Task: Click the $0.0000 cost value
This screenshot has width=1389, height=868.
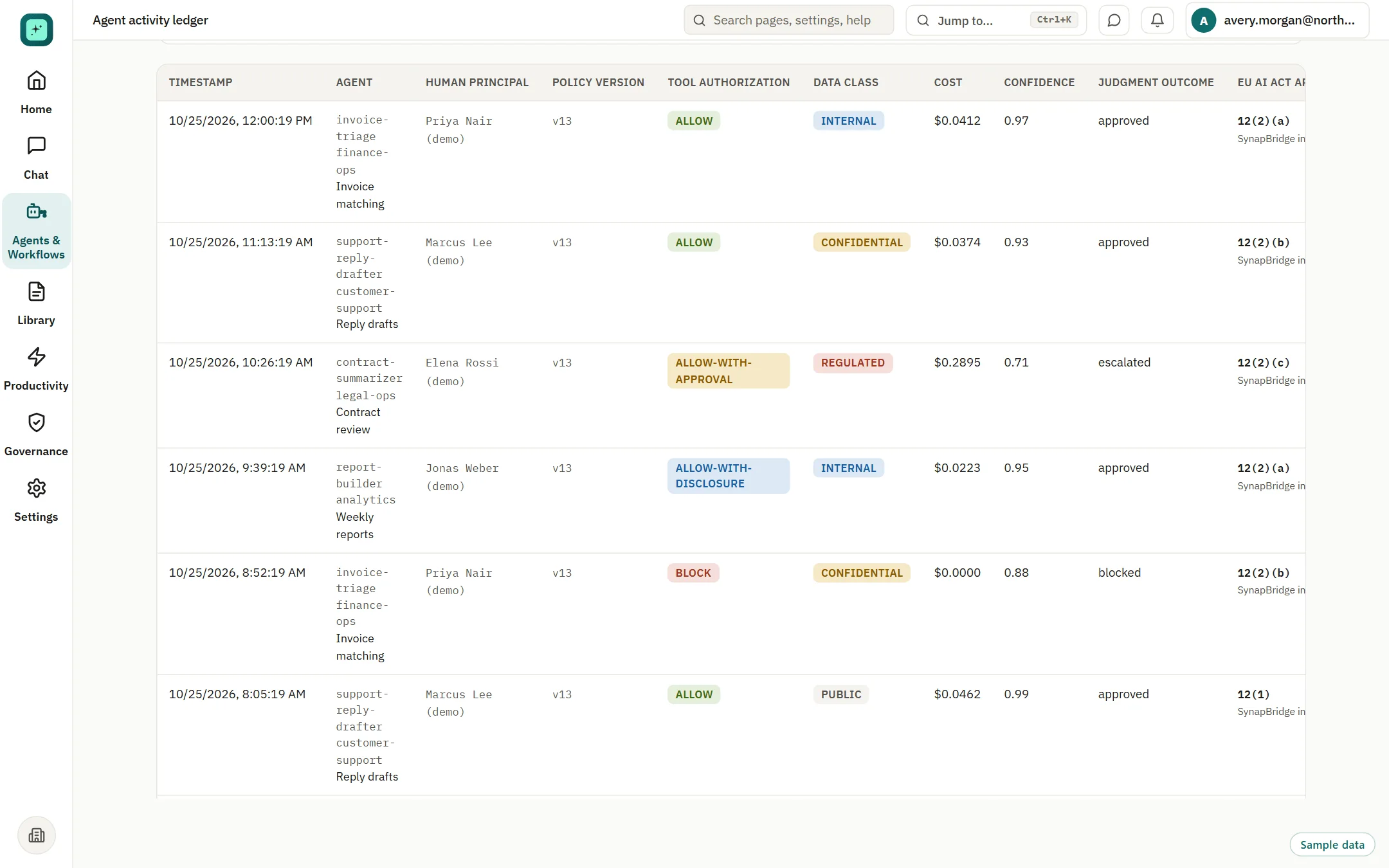Action: 957,573
